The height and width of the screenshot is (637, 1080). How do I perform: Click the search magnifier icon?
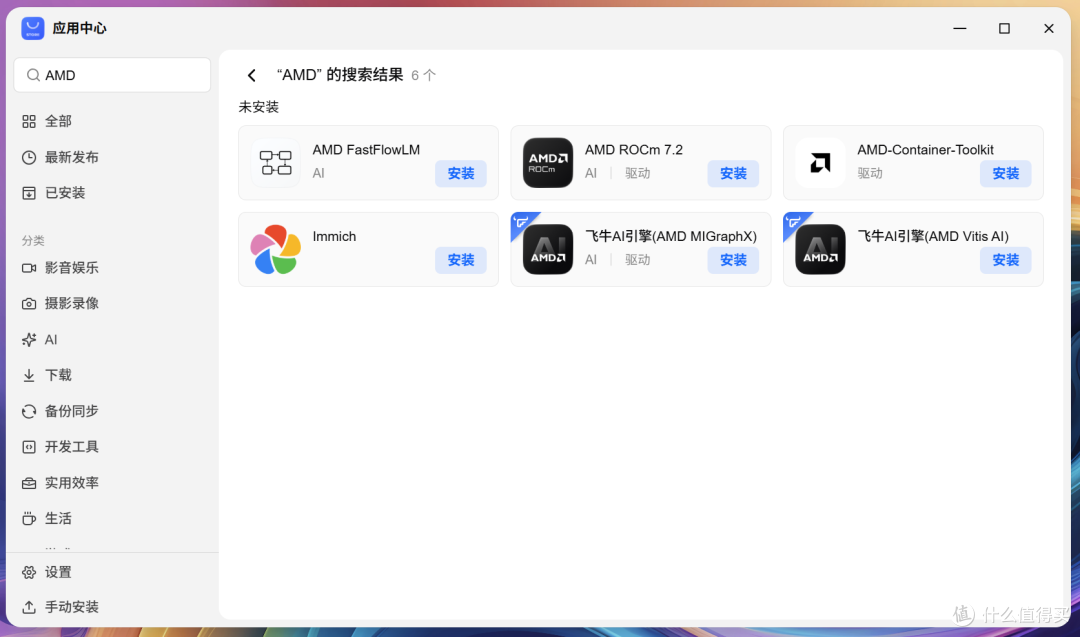32,75
